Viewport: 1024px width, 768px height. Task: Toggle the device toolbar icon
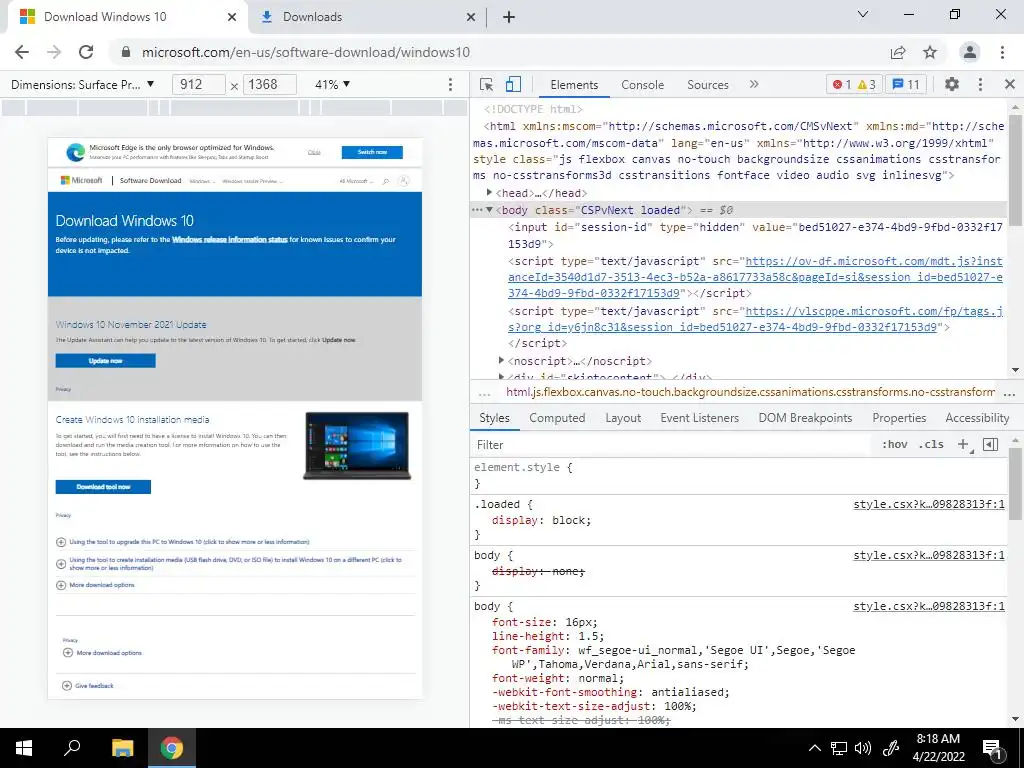click(x=513, y=84)
